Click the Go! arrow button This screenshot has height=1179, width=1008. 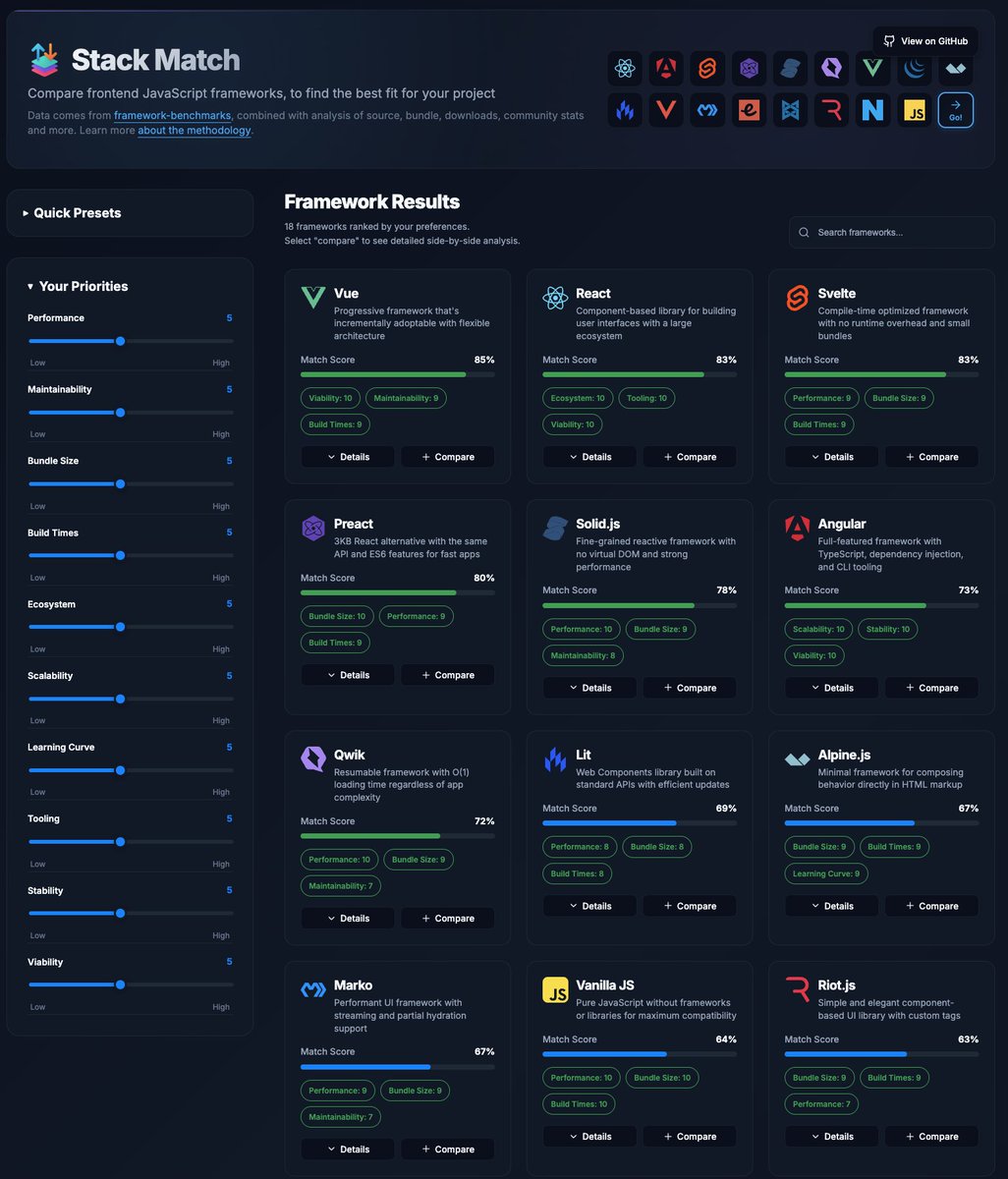956,109
